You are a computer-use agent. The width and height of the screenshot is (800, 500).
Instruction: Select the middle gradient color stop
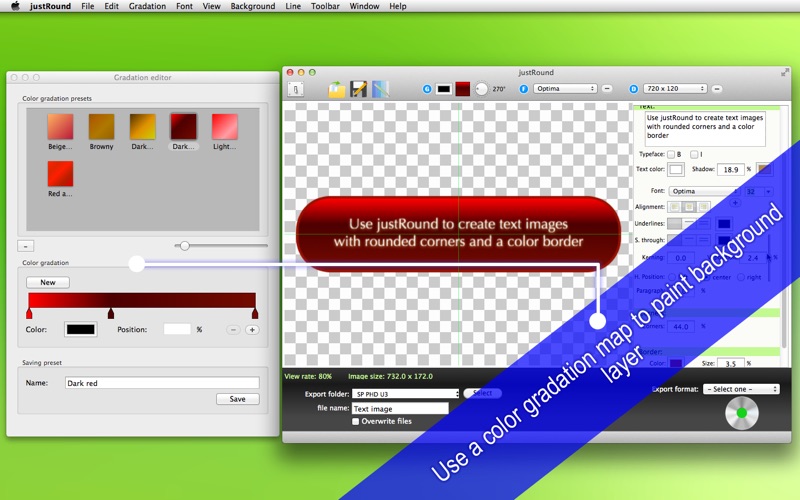pyautogui.click(x=111, y=313)
